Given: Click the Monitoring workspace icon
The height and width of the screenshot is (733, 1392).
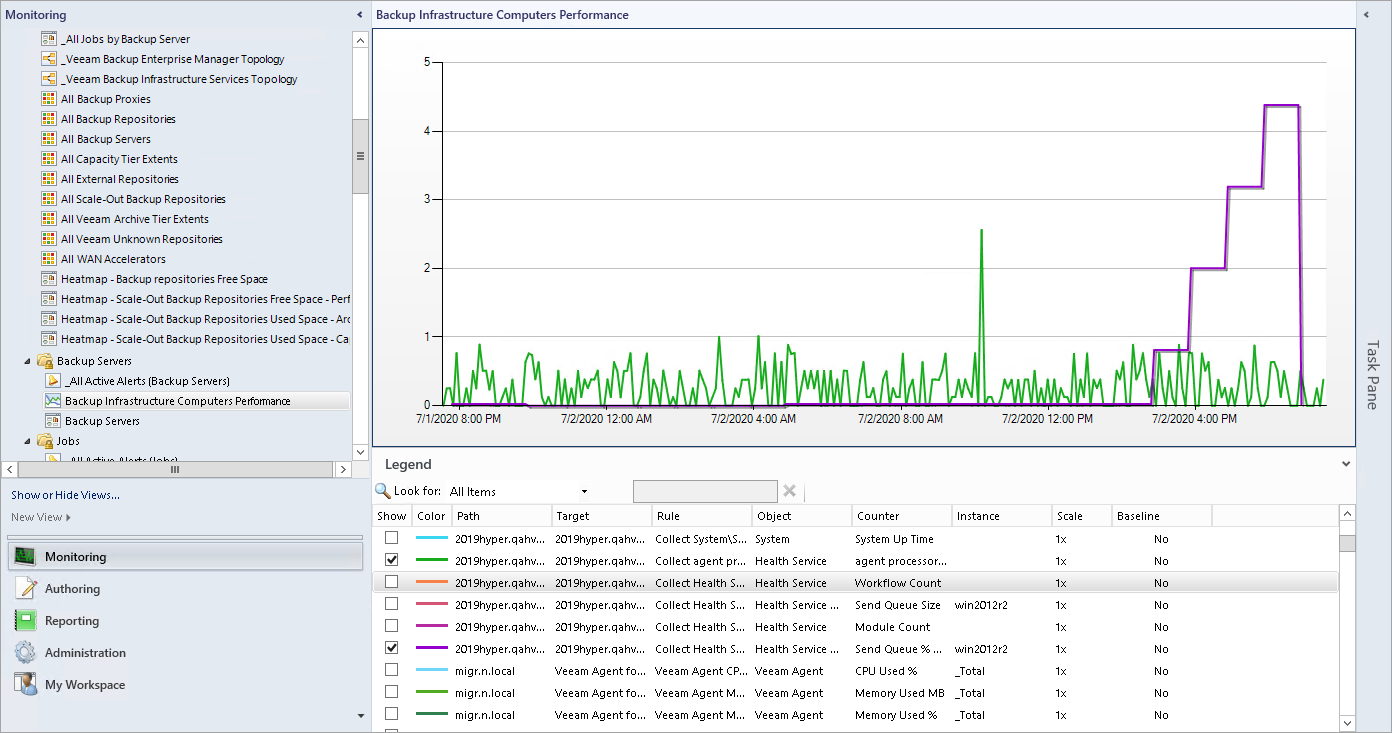Looking at the screenshot, I should (25, 557).
